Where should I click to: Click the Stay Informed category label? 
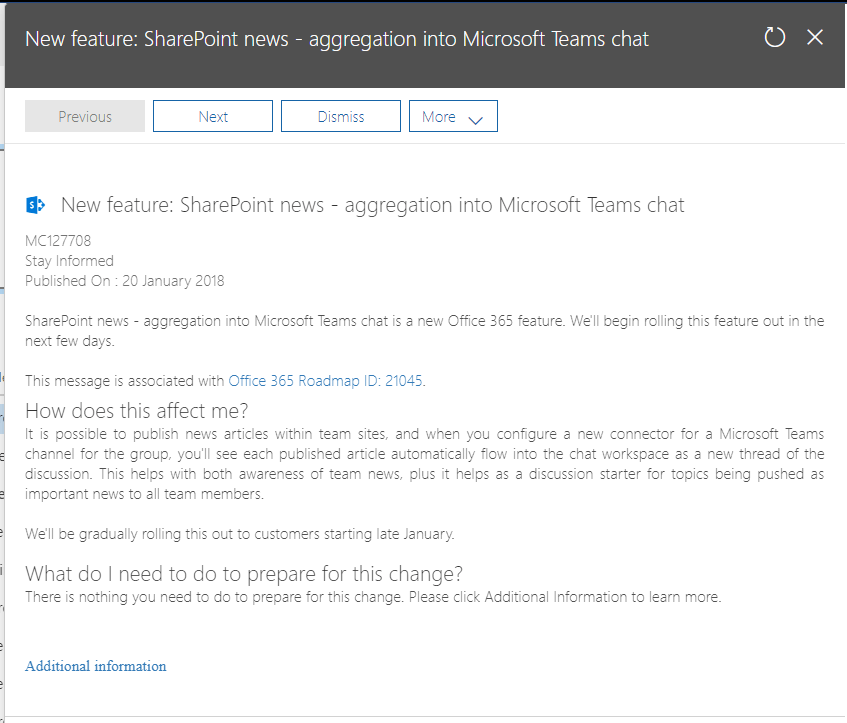(69, 261)
